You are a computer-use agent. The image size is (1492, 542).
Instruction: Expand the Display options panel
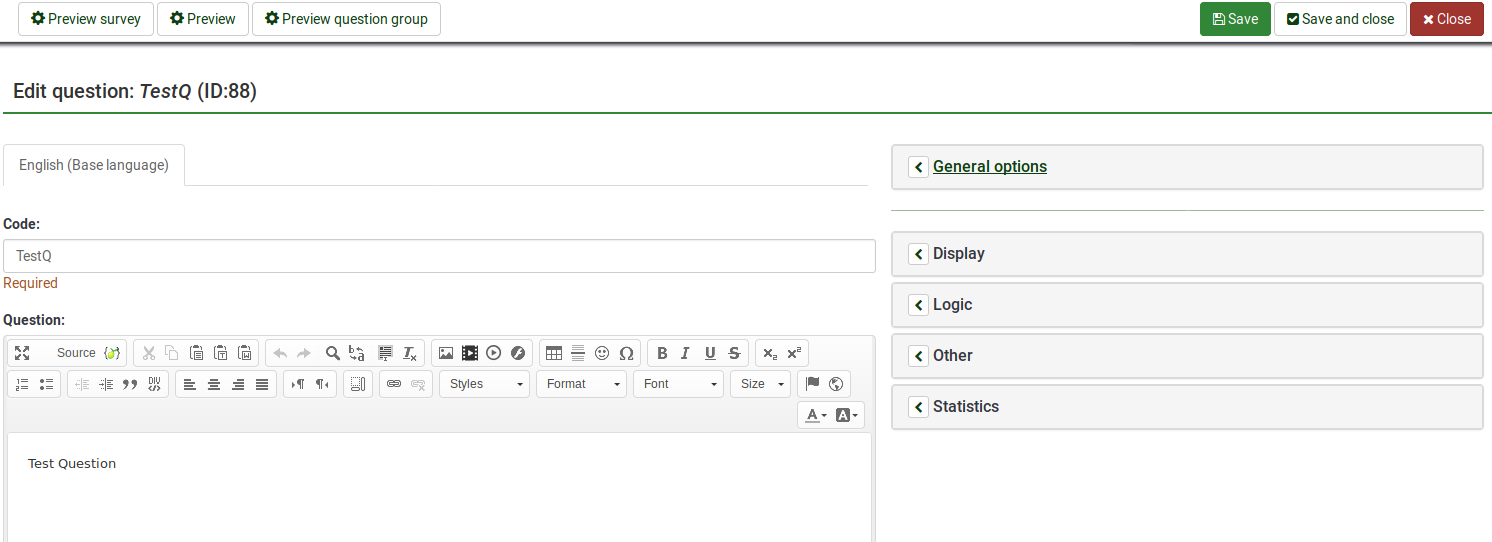(x=958, y=254)
